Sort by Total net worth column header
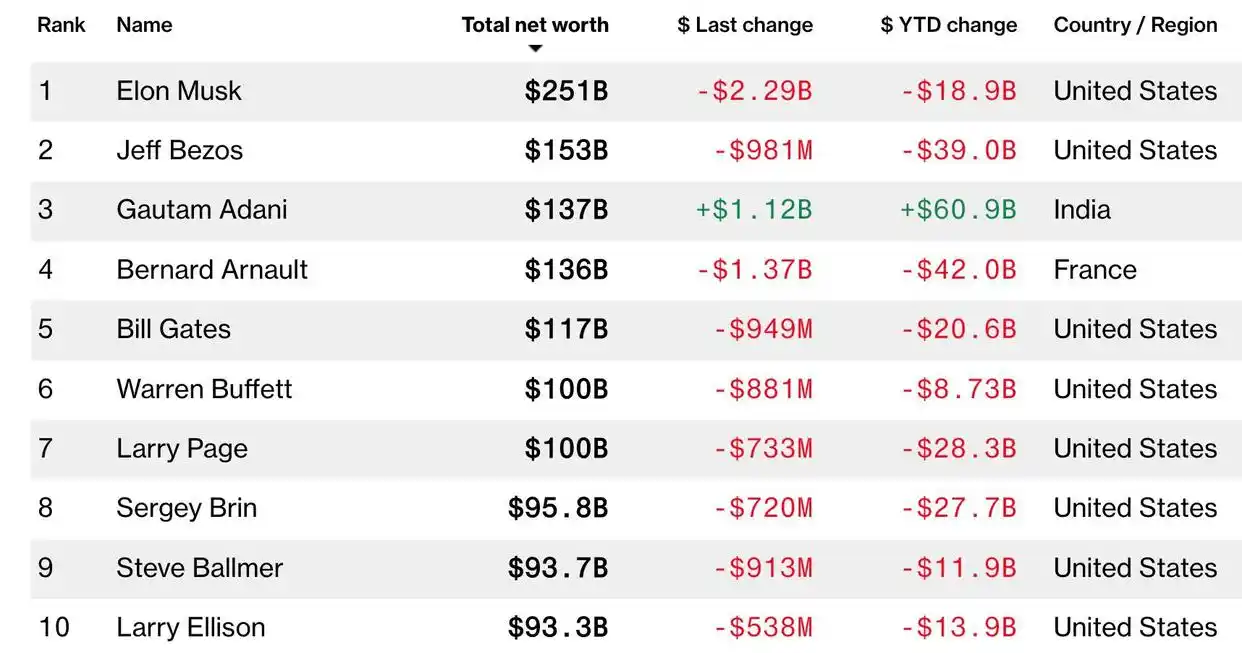Screen dimensions: 1242x653 click(x=535, y=25)
